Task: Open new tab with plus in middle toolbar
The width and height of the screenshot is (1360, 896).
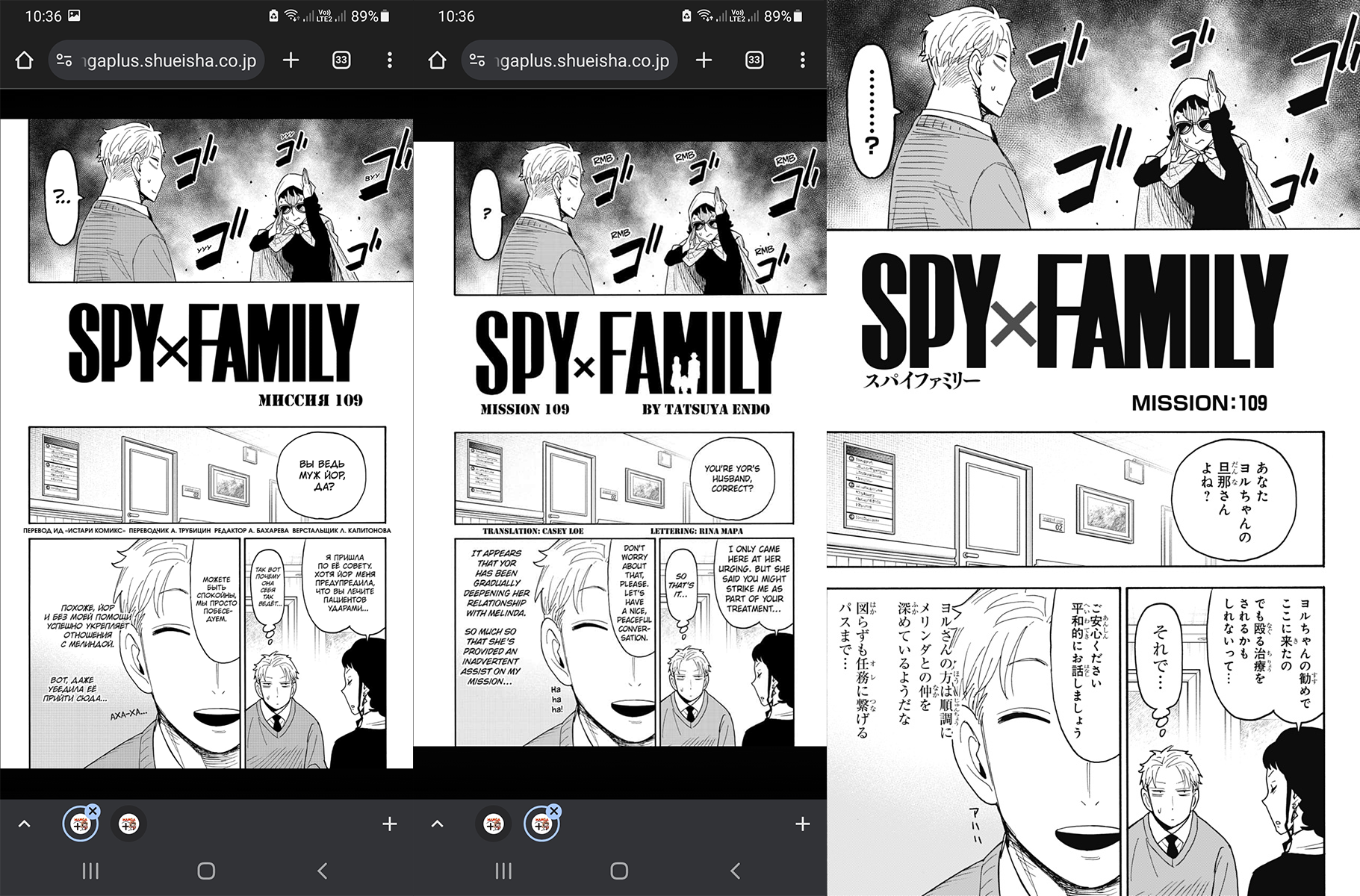Action: pyautogui.click(x=704, y=60)
